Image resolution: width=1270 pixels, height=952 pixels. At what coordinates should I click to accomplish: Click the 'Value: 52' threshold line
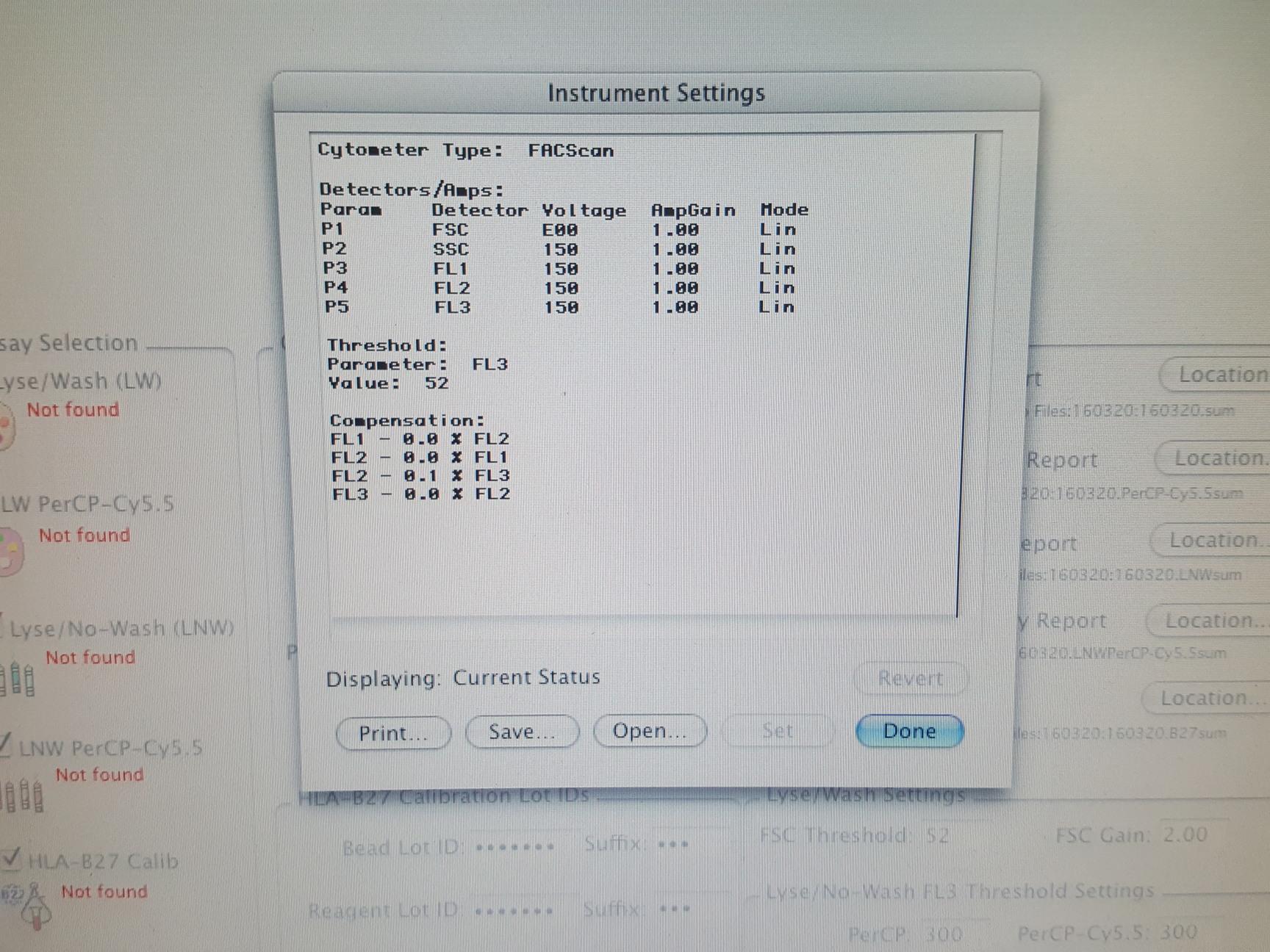click(388, 383)
